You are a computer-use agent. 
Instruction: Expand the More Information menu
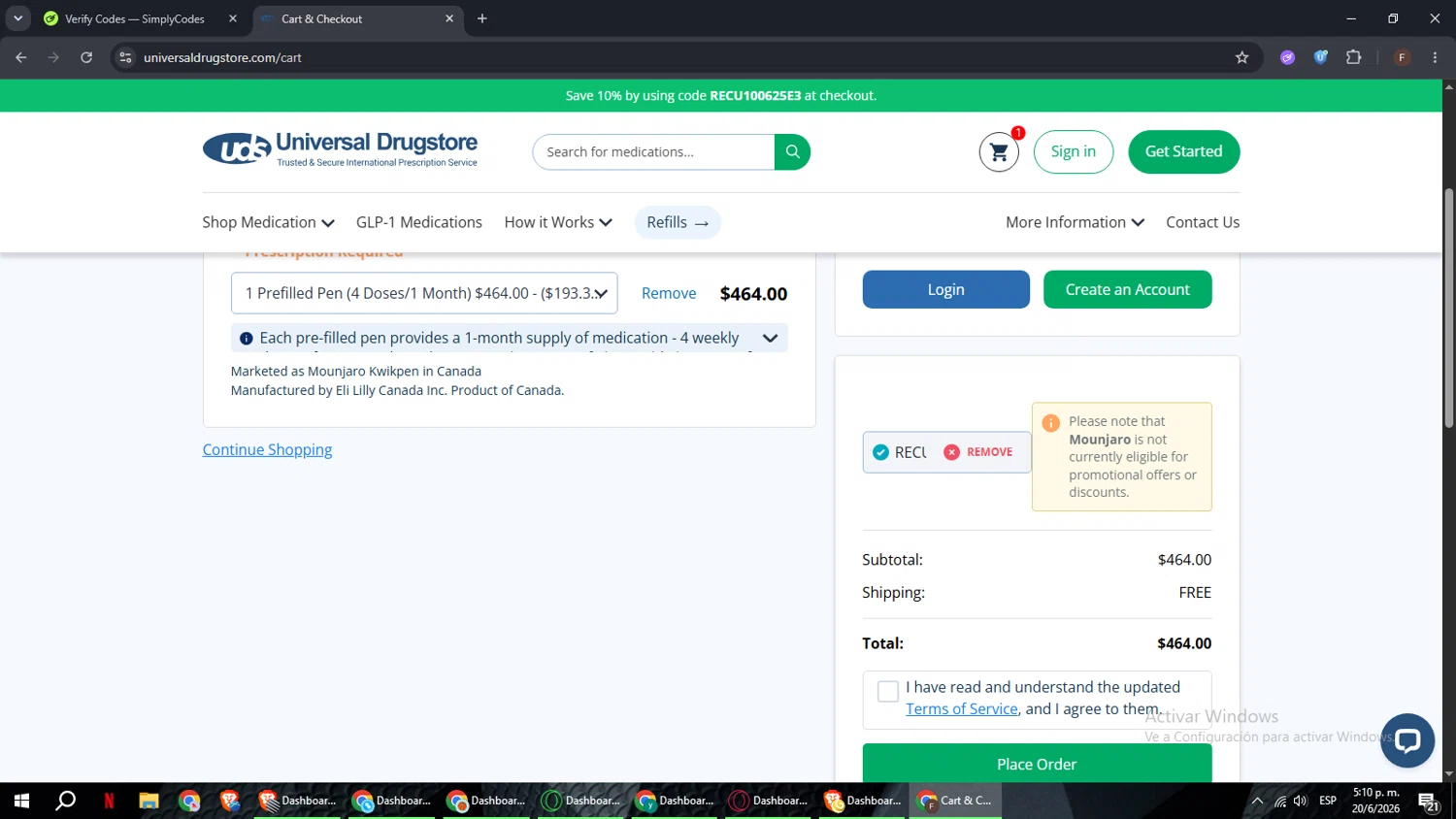coord(1075,222)
